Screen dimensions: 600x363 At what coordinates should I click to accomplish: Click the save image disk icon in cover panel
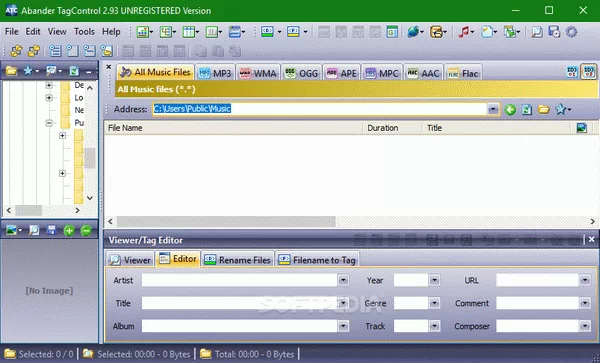[51, 230]
